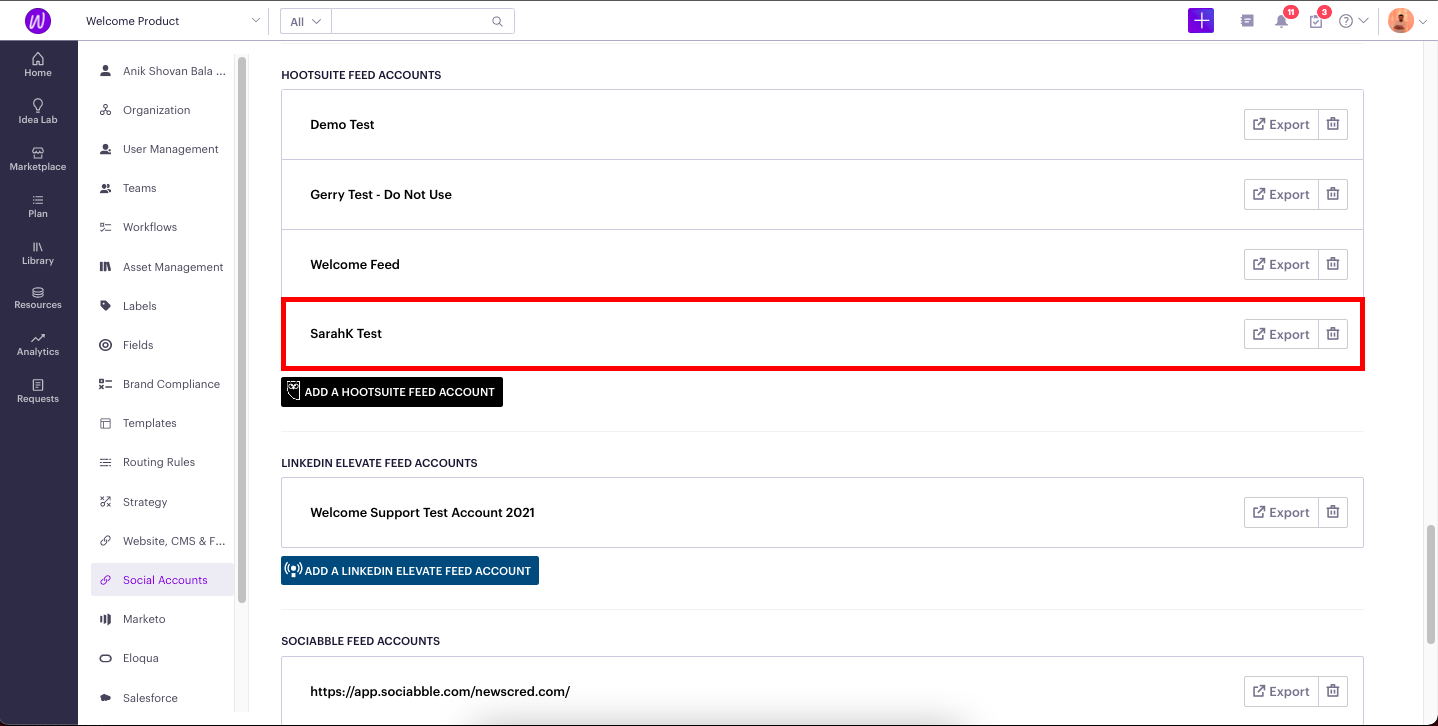
Task: Open the user avatar menu
Action: [x=1408, y=21]
